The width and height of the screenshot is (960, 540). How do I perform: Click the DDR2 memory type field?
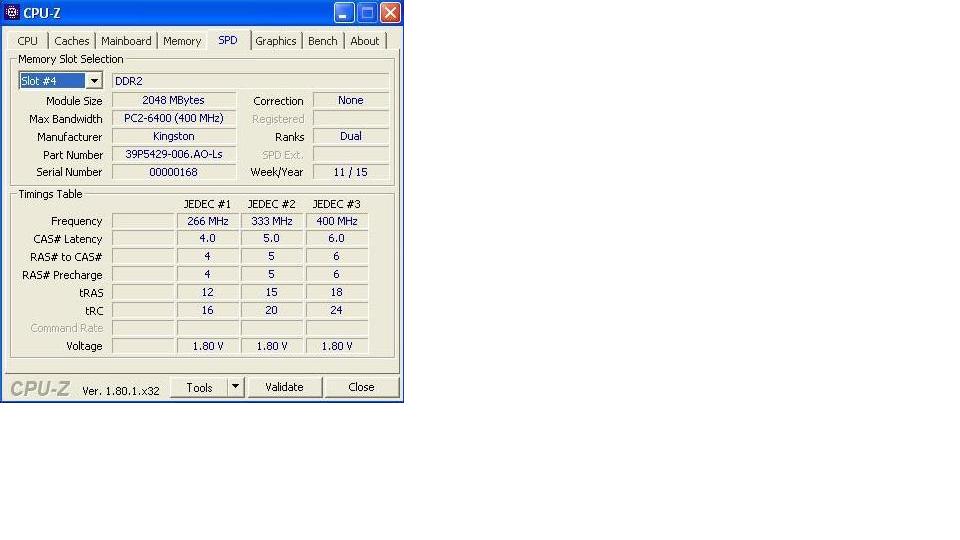click(250, 81)
